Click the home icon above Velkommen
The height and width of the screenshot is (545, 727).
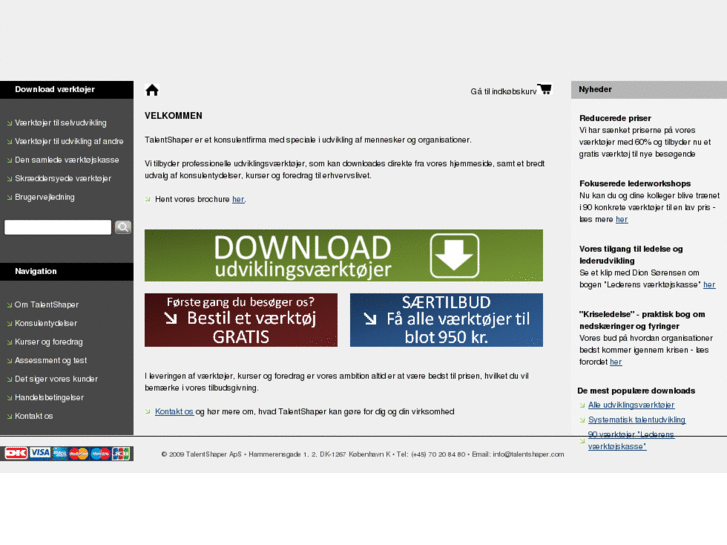[152, 90]
